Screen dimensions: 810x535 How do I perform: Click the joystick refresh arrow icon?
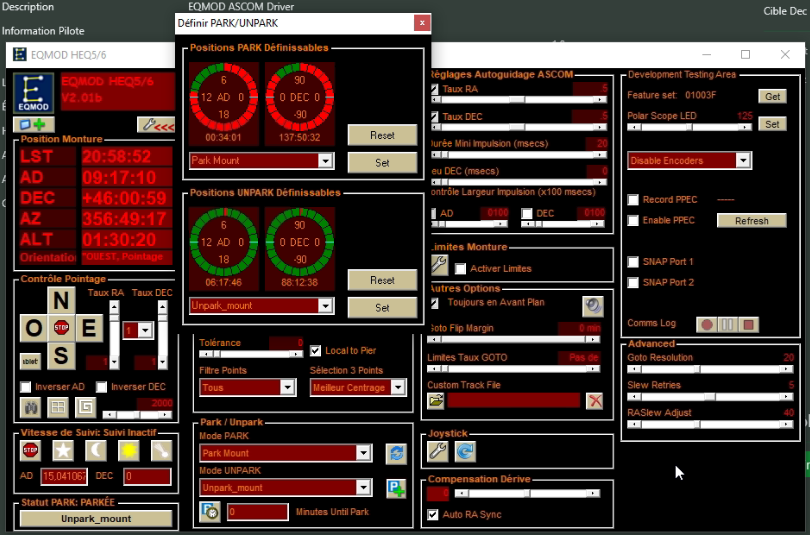pyautogui.click(x=465, y=451)
